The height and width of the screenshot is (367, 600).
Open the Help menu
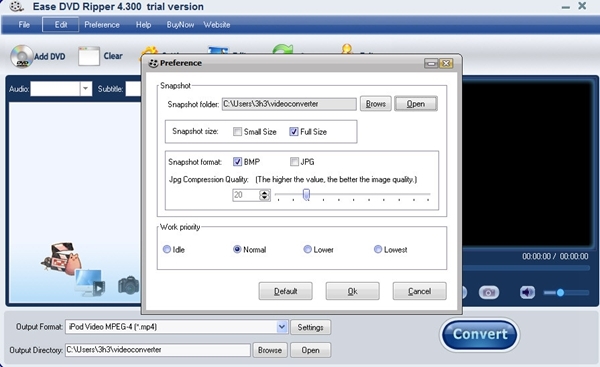pyautogui.click(x=143, y=24)
